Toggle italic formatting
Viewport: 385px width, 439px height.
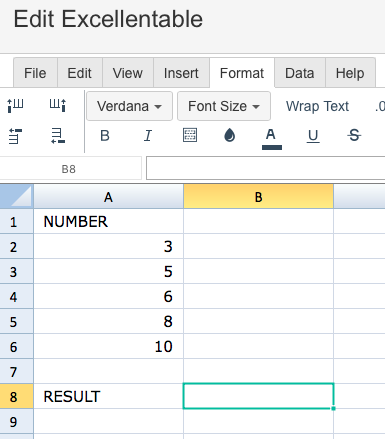[148, 136]
